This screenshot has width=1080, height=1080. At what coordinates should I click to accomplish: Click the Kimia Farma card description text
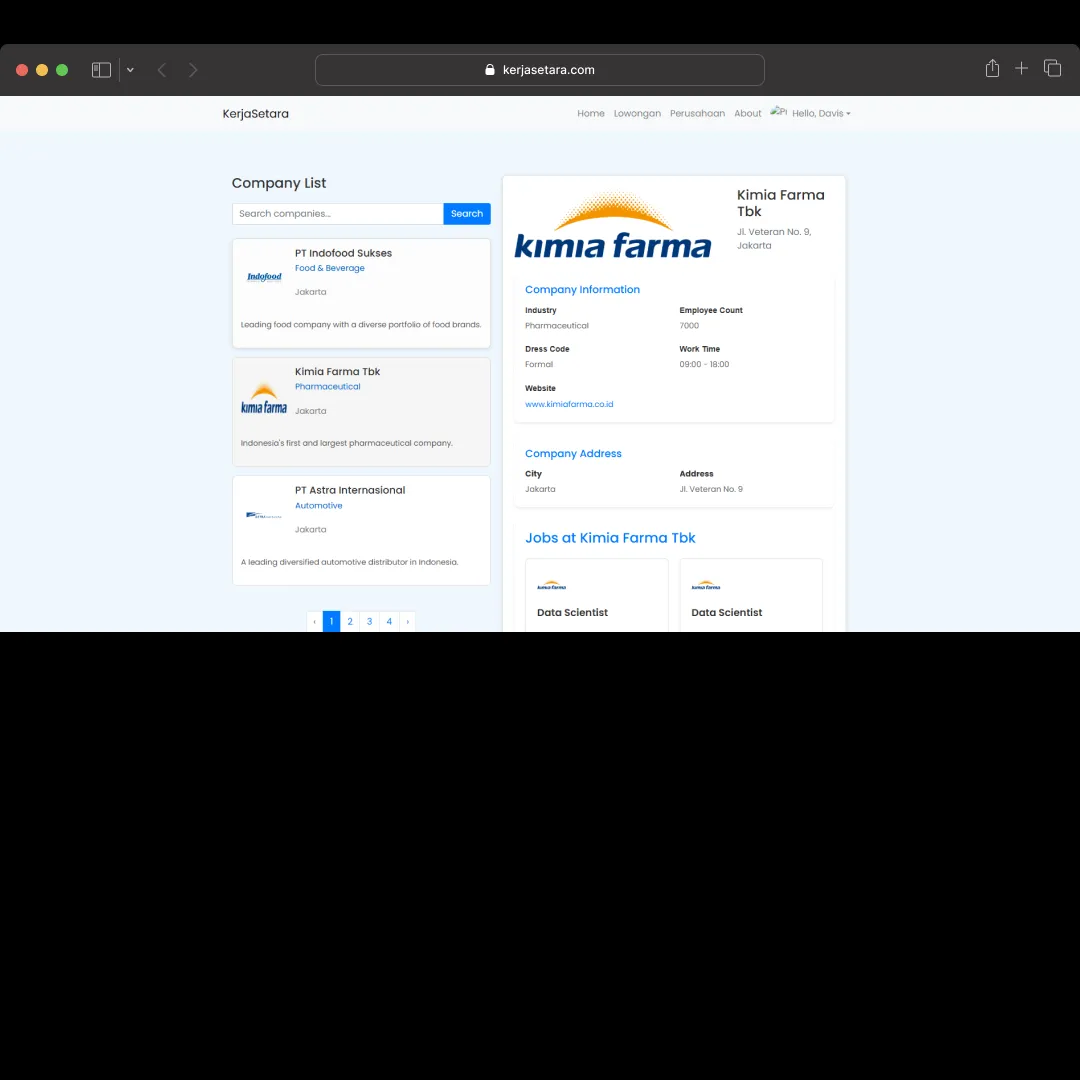coord(346,443)
